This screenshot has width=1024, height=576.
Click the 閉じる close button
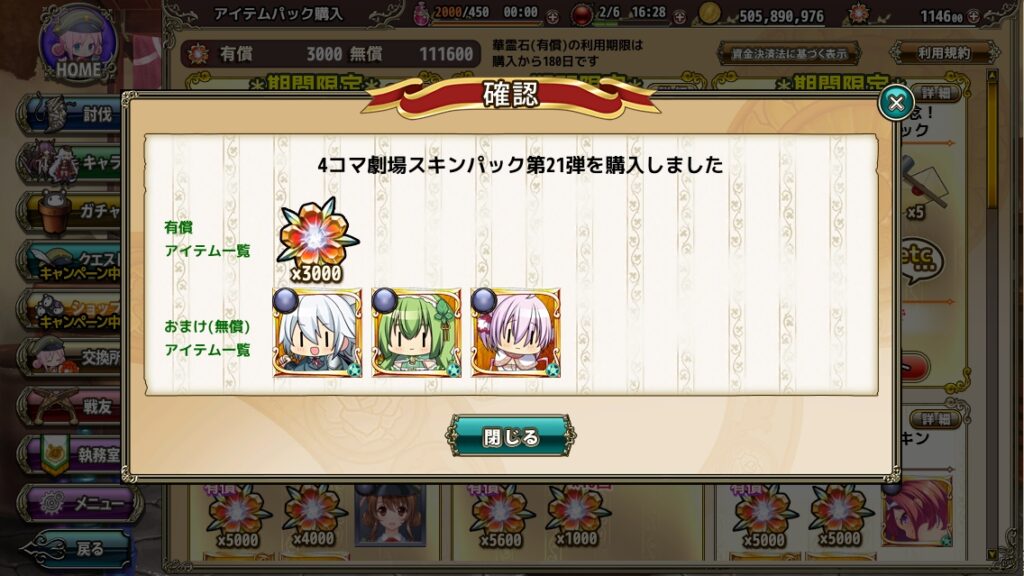pyautogui.click(x=511, y=436)
